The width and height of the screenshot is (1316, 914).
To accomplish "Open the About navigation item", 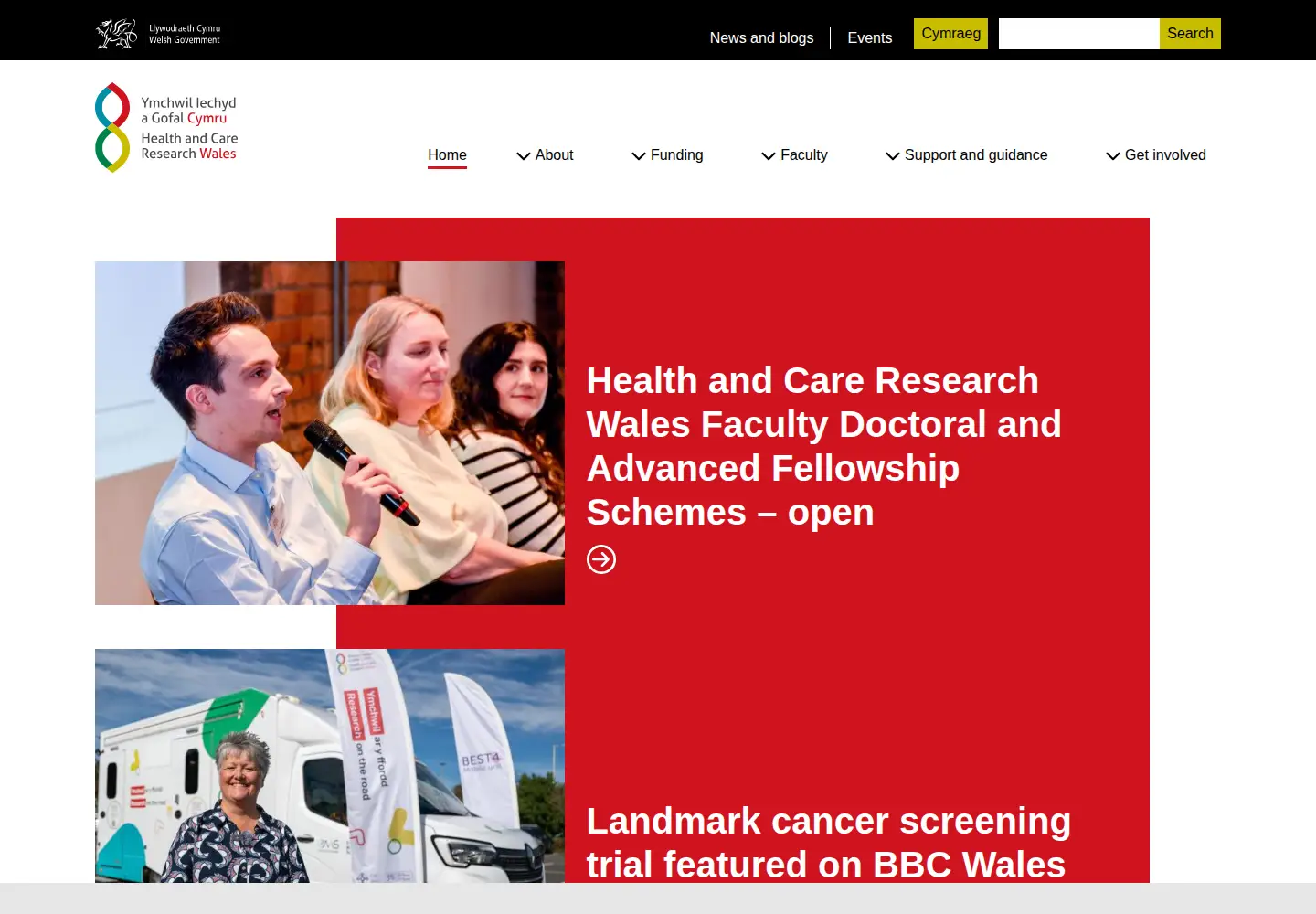I will click(554, 155).
